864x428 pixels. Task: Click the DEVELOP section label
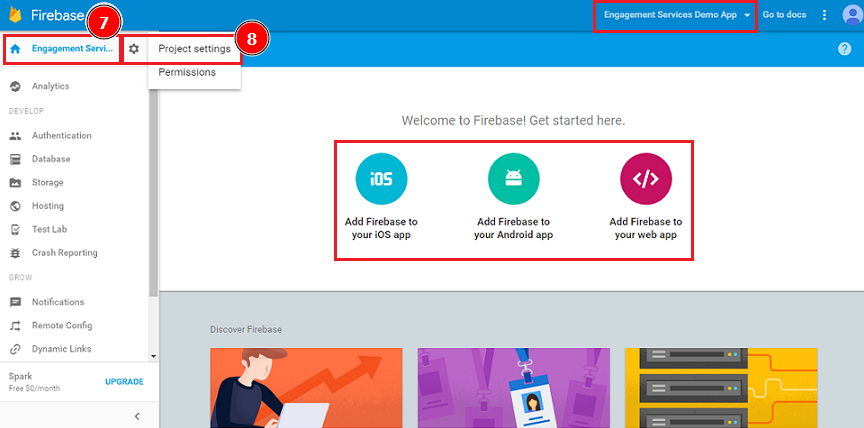coord(26,111)
